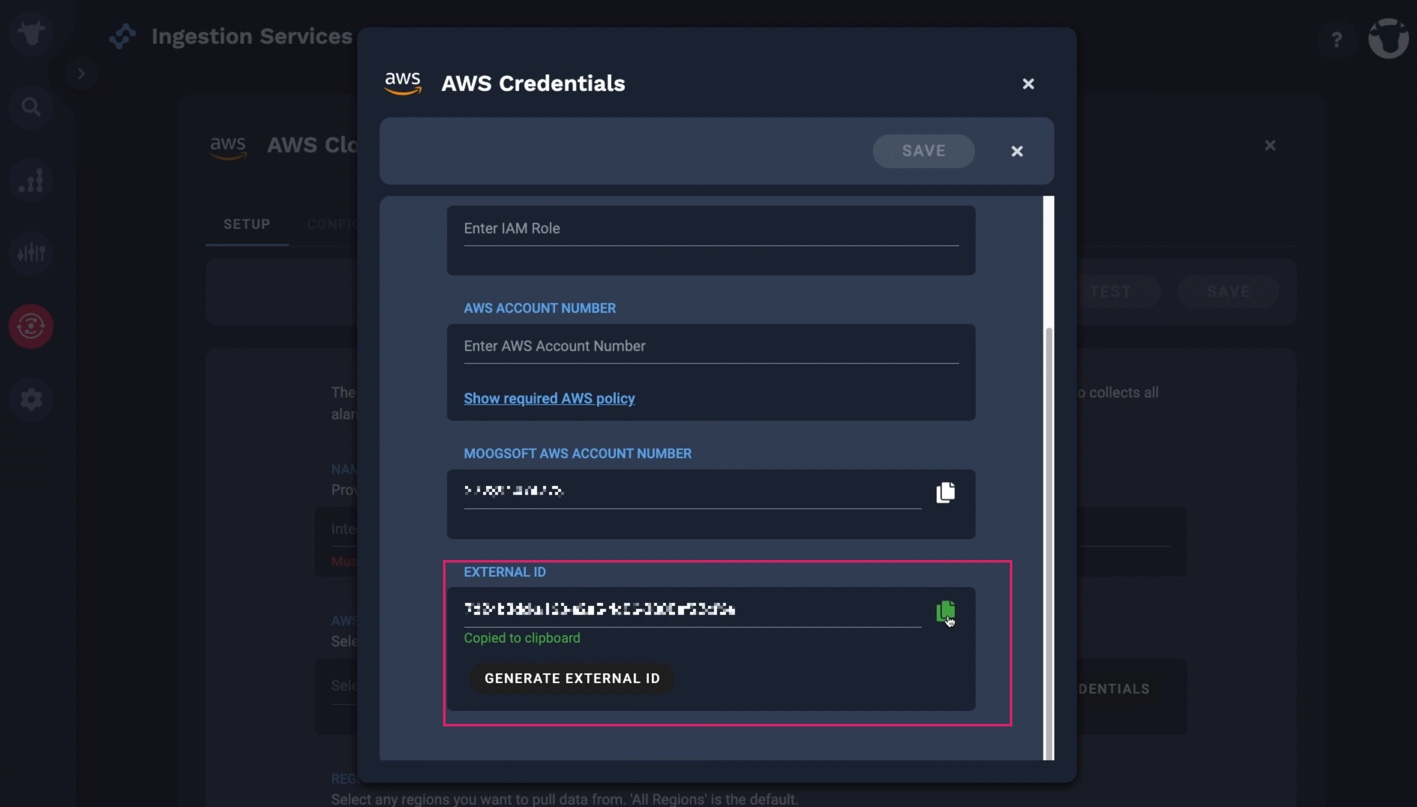Select the red ingestion services sidebar icon
This screenshot has height=807, width=1417.
tap(31, 326)
